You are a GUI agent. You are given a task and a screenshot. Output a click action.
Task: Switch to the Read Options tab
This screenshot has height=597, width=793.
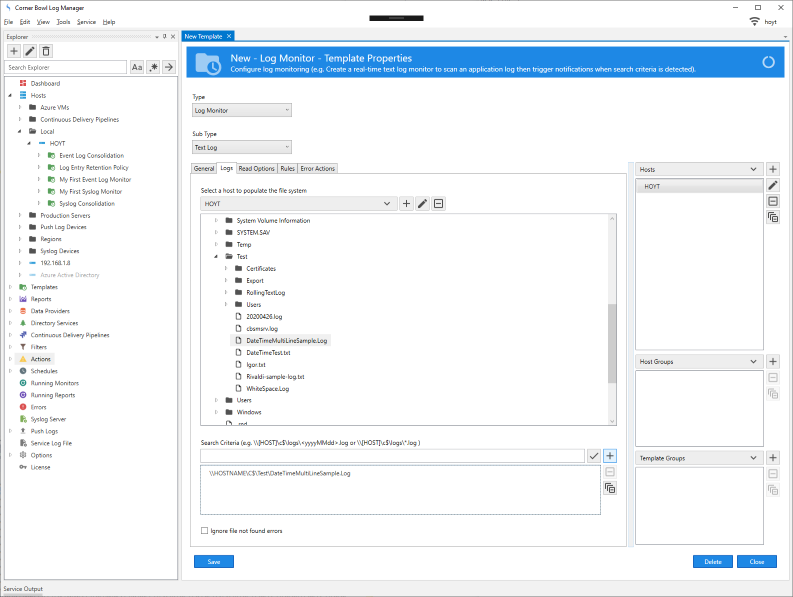256,168
